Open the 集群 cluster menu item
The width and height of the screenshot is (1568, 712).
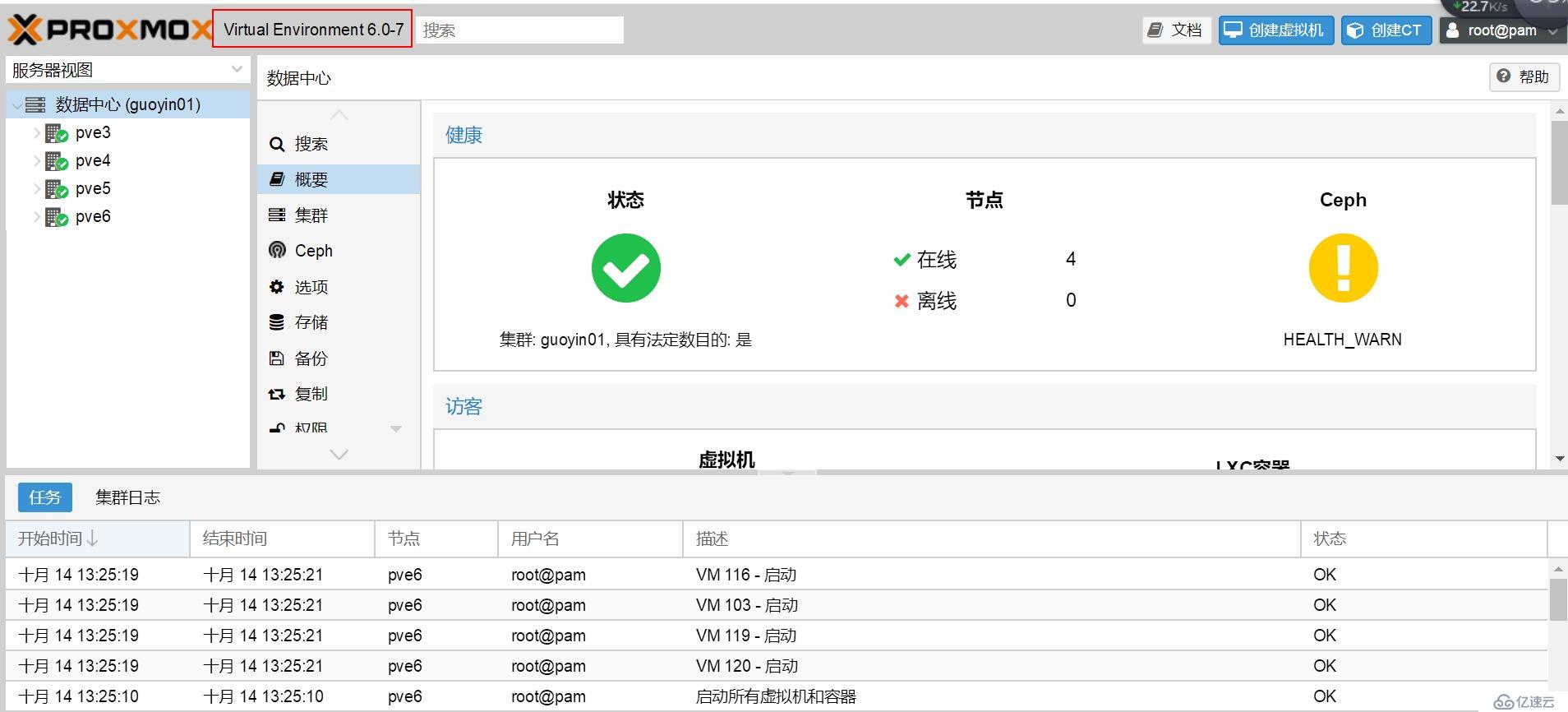coord(339,215)
